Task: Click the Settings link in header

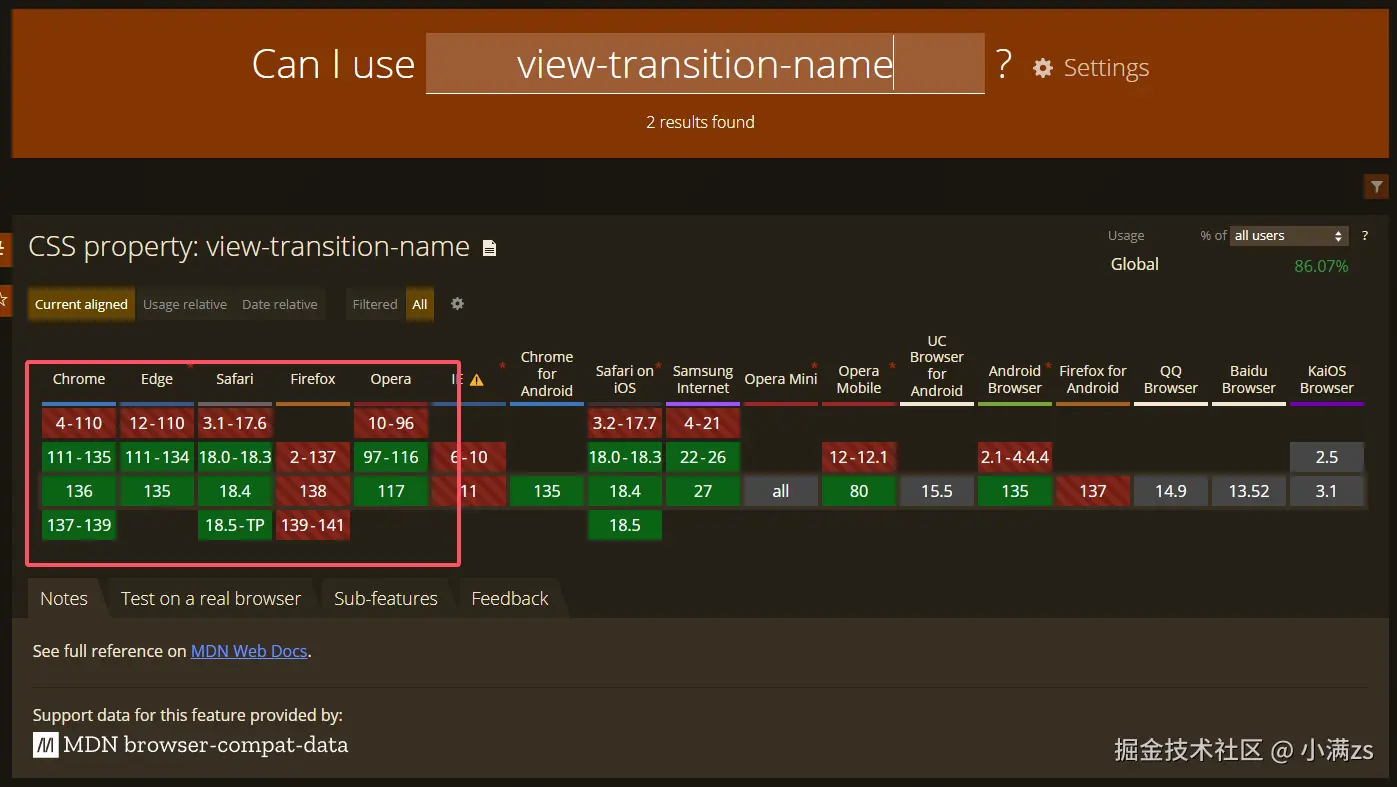Action: point(1106,68)
